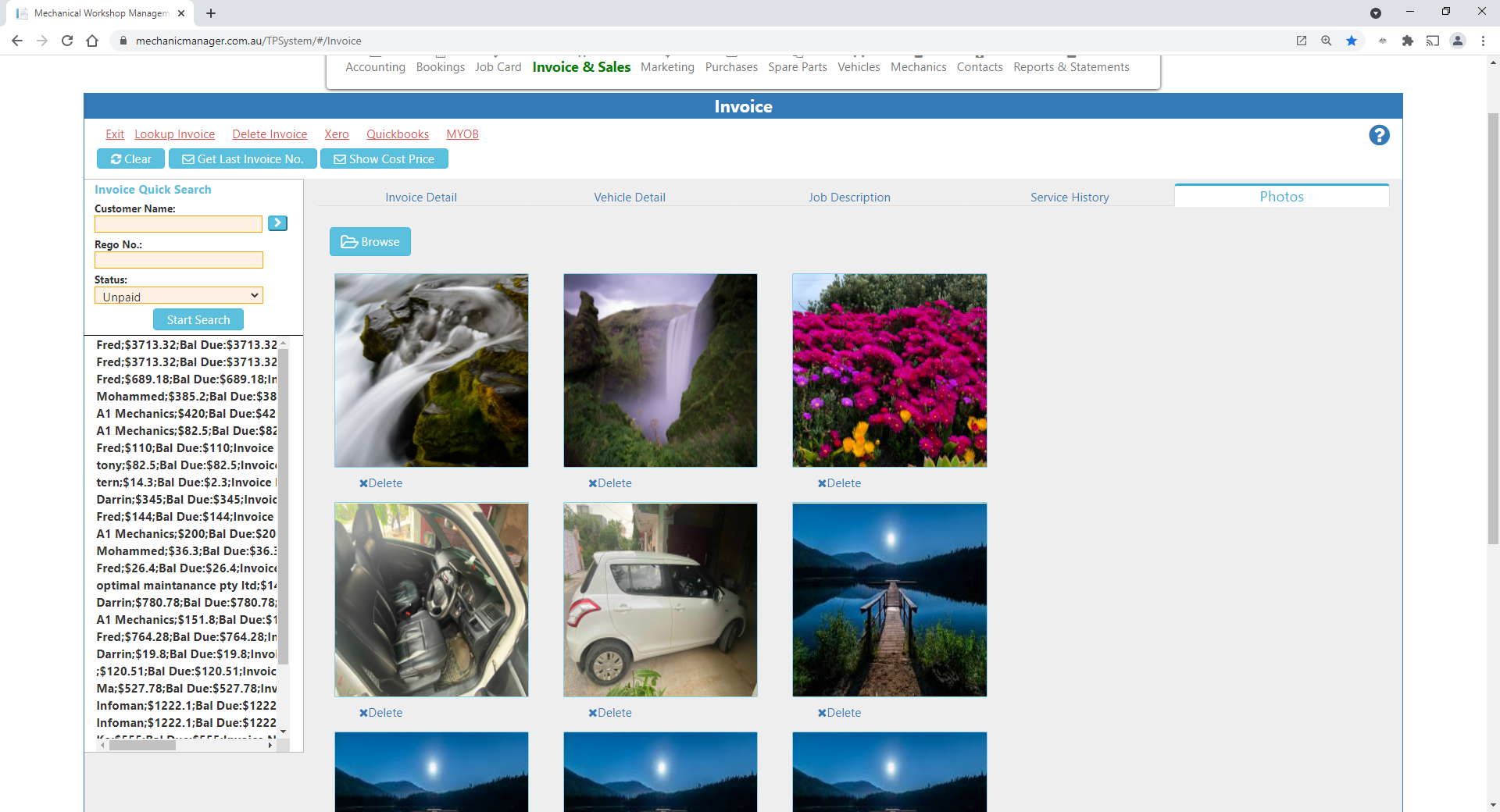Open the Status dropdown showing Unpaid

click(x=179, y=296)
